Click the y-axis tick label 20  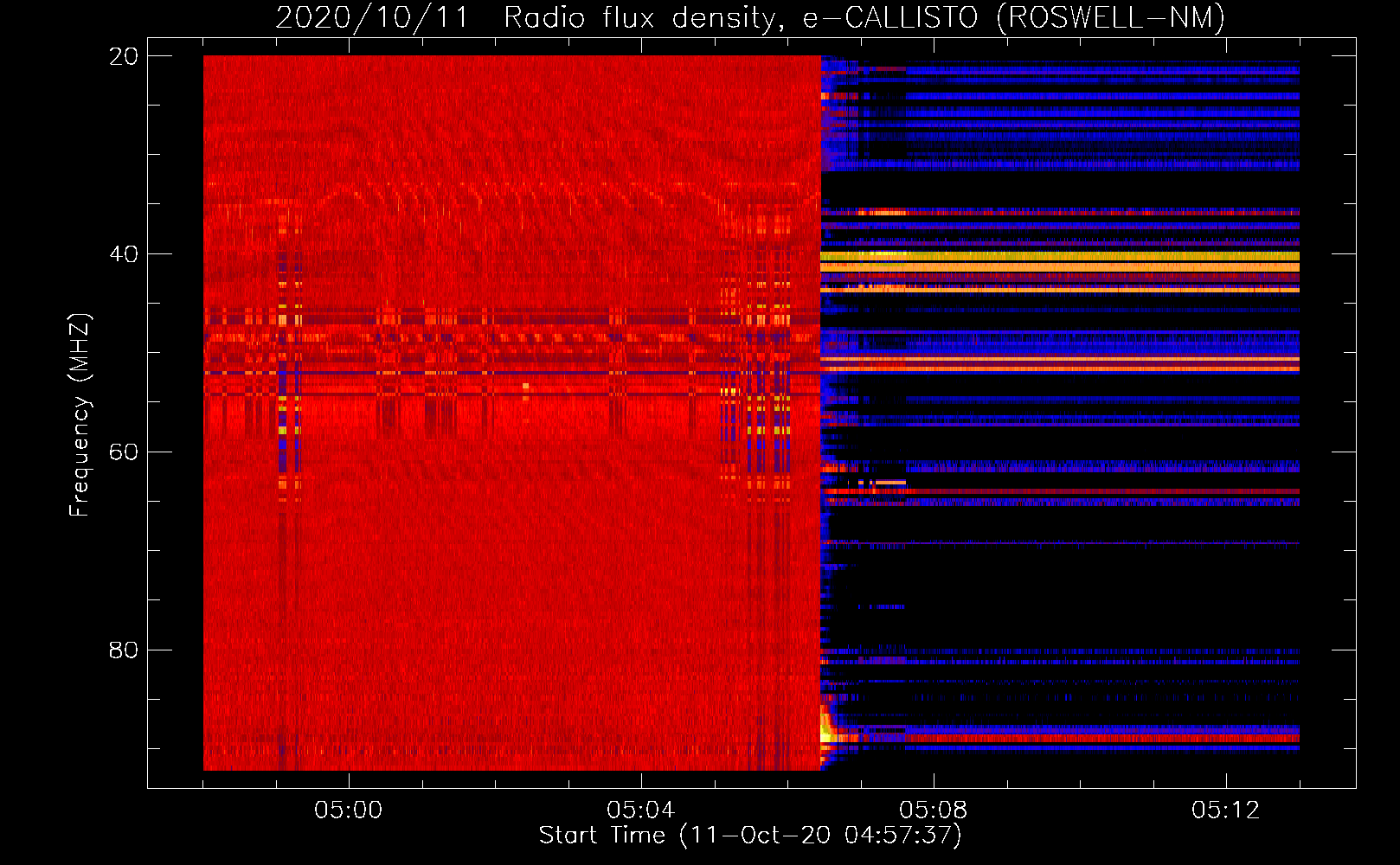(124, 56)
